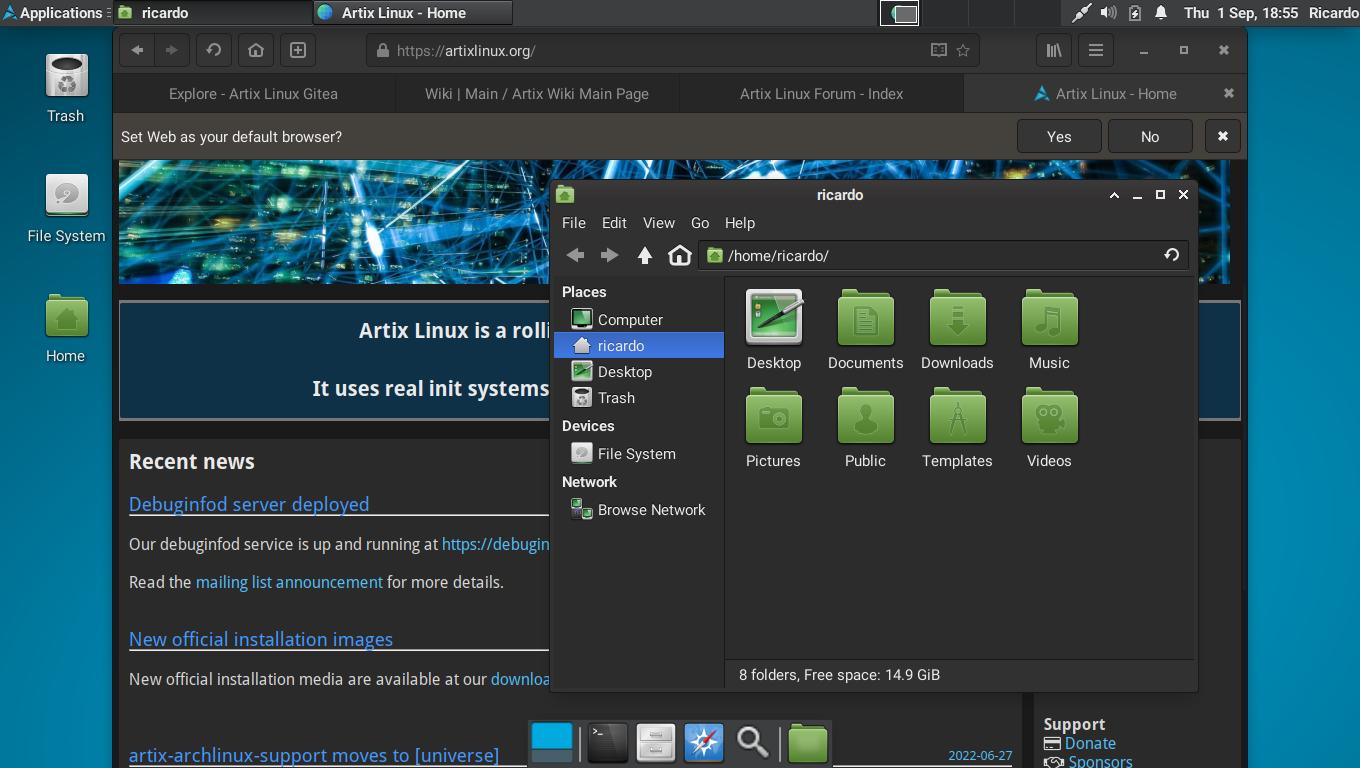Click the clock in top panel

(1241, 13)
